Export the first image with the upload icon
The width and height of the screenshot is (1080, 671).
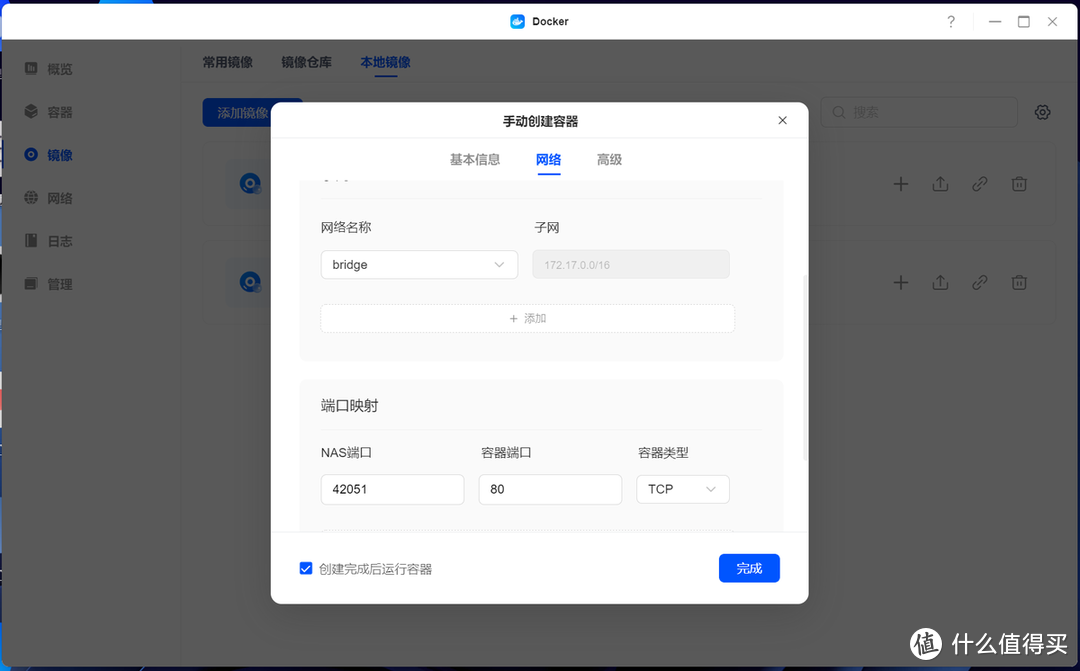click(x=940, y=183)
